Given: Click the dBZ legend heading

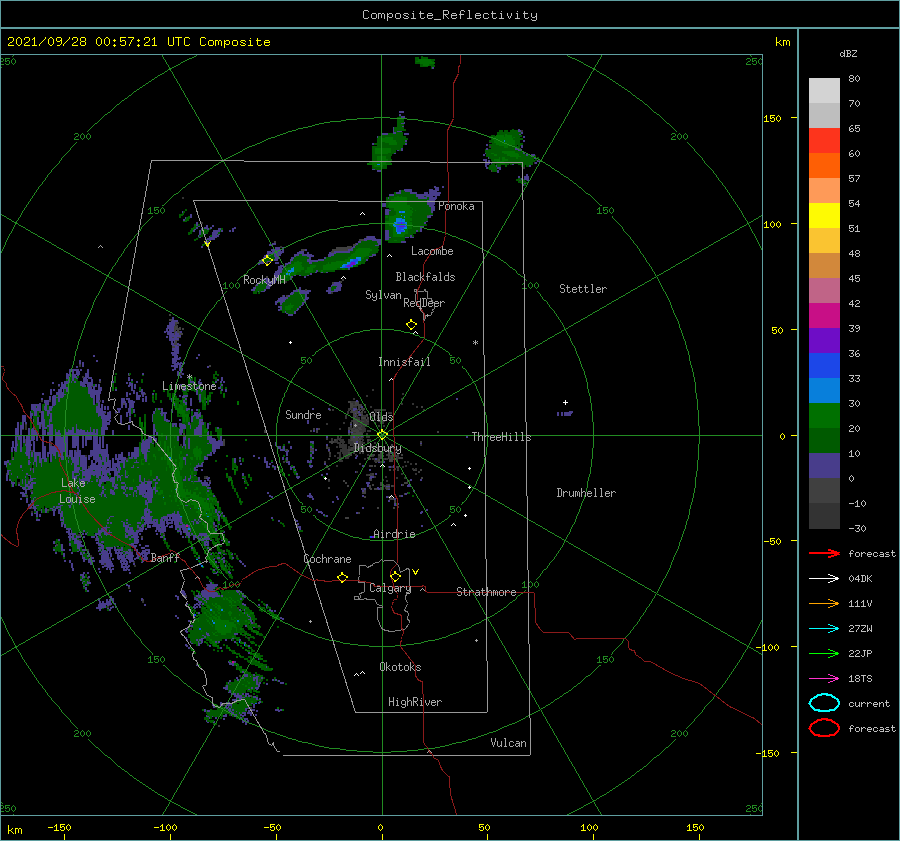Looking at the screenshot, I should pos(848,53).
